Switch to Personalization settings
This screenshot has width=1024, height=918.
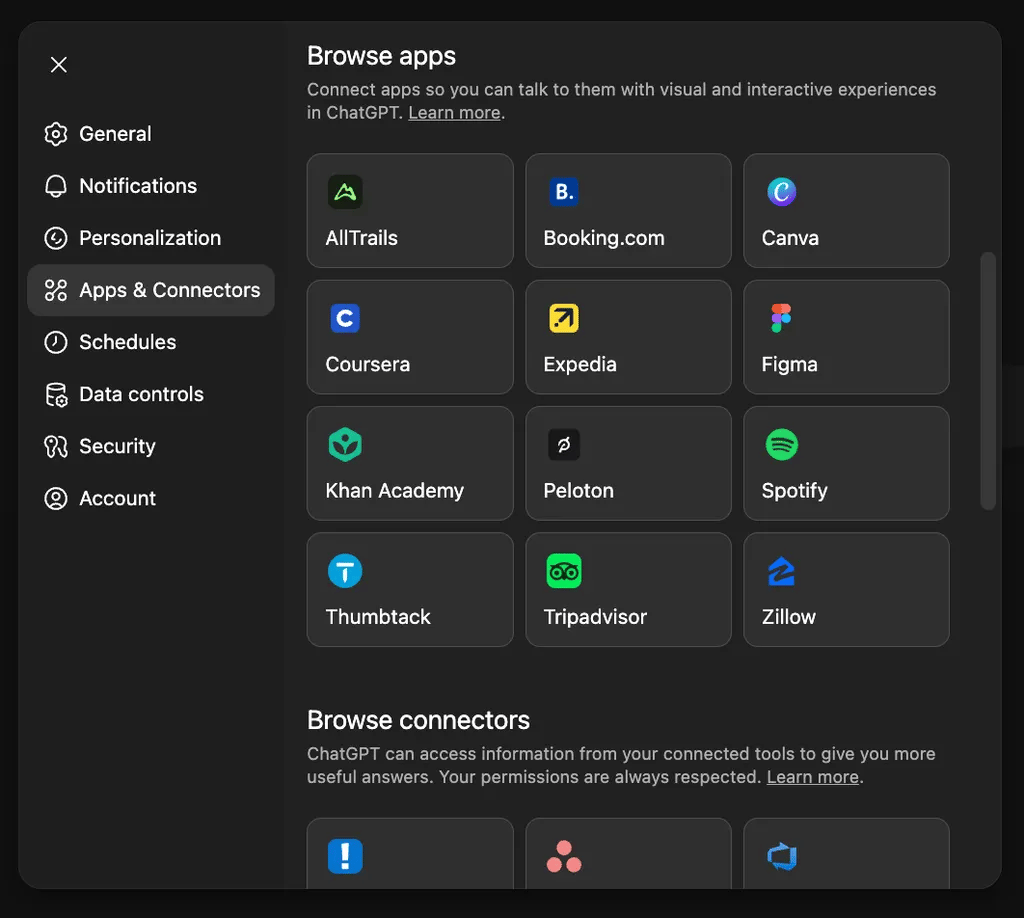tap(150, 238)
